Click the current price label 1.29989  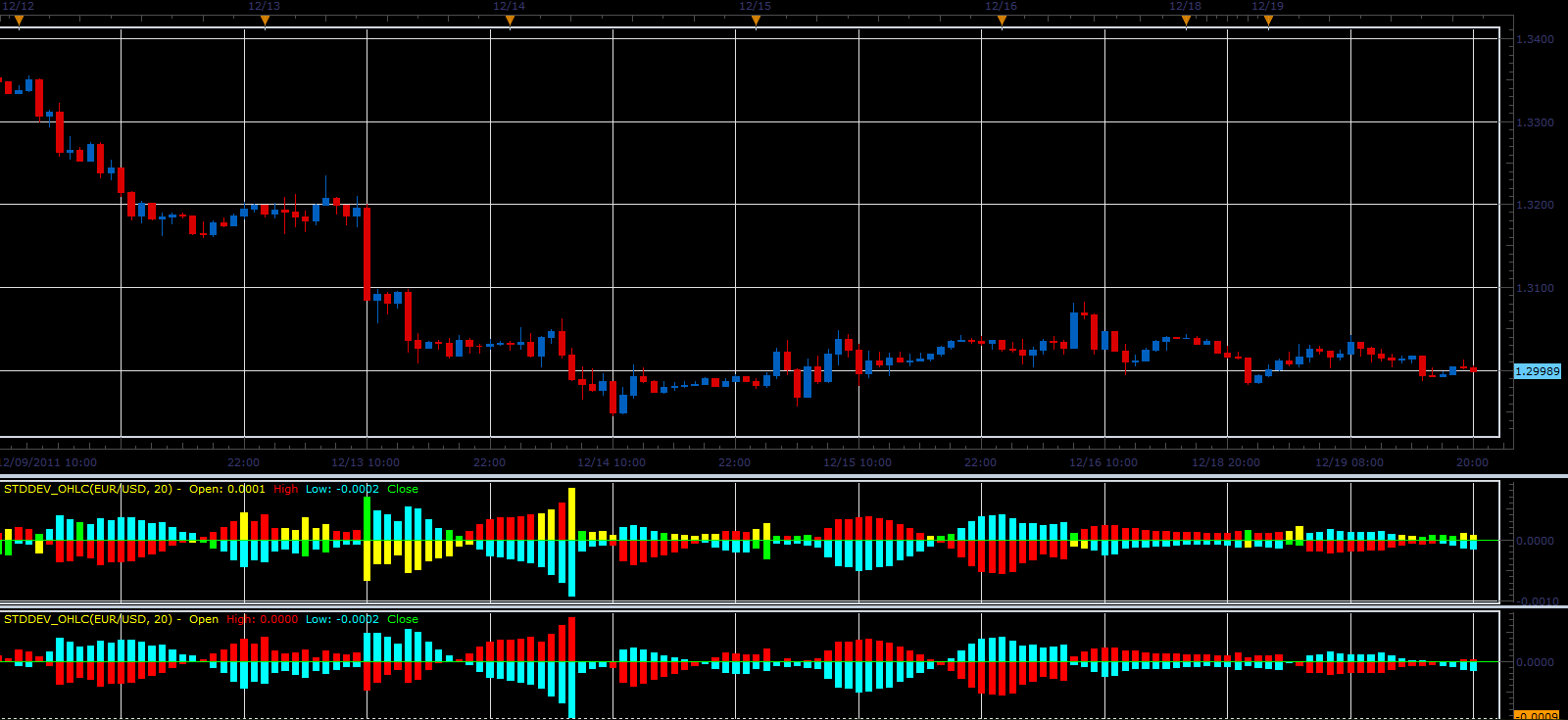coord(1537,371)
